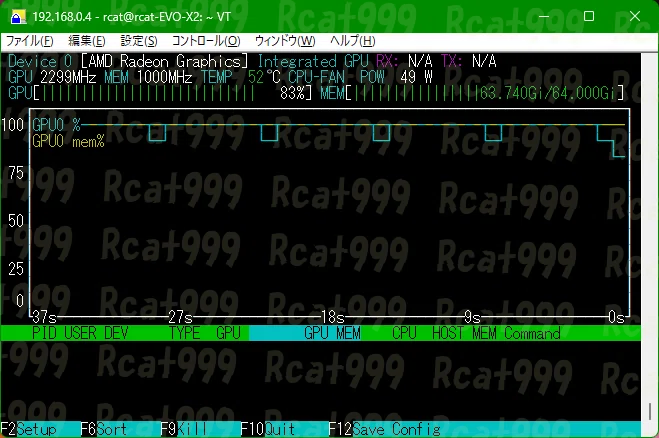Open the 編集(E) menu
659x438 pixels.
point(87,41)
